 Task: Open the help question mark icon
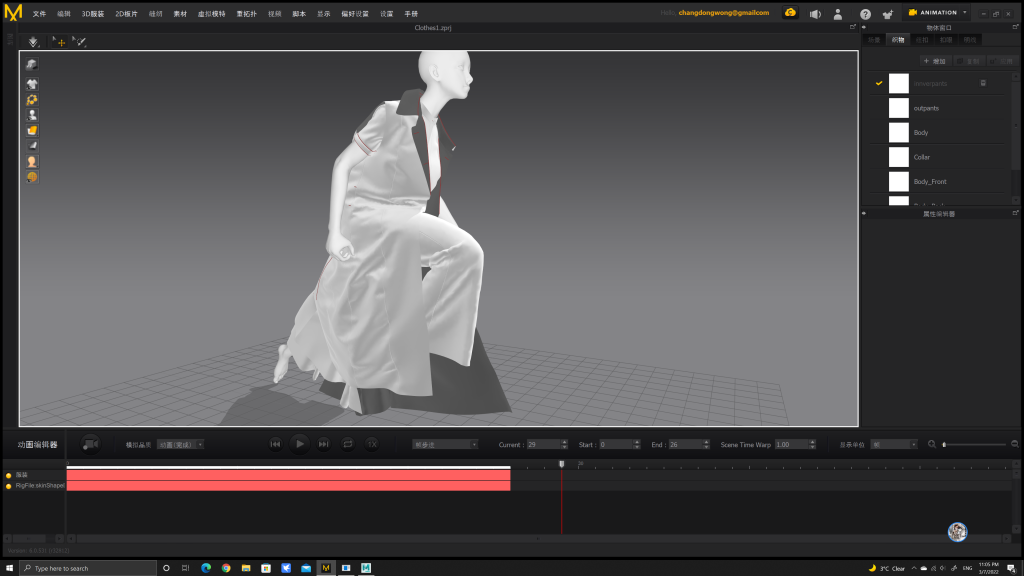(865, 14)
